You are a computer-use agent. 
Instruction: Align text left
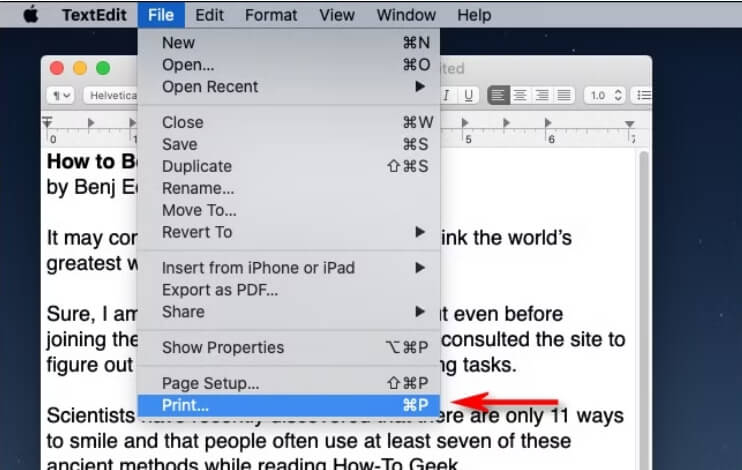click(498, 96)
